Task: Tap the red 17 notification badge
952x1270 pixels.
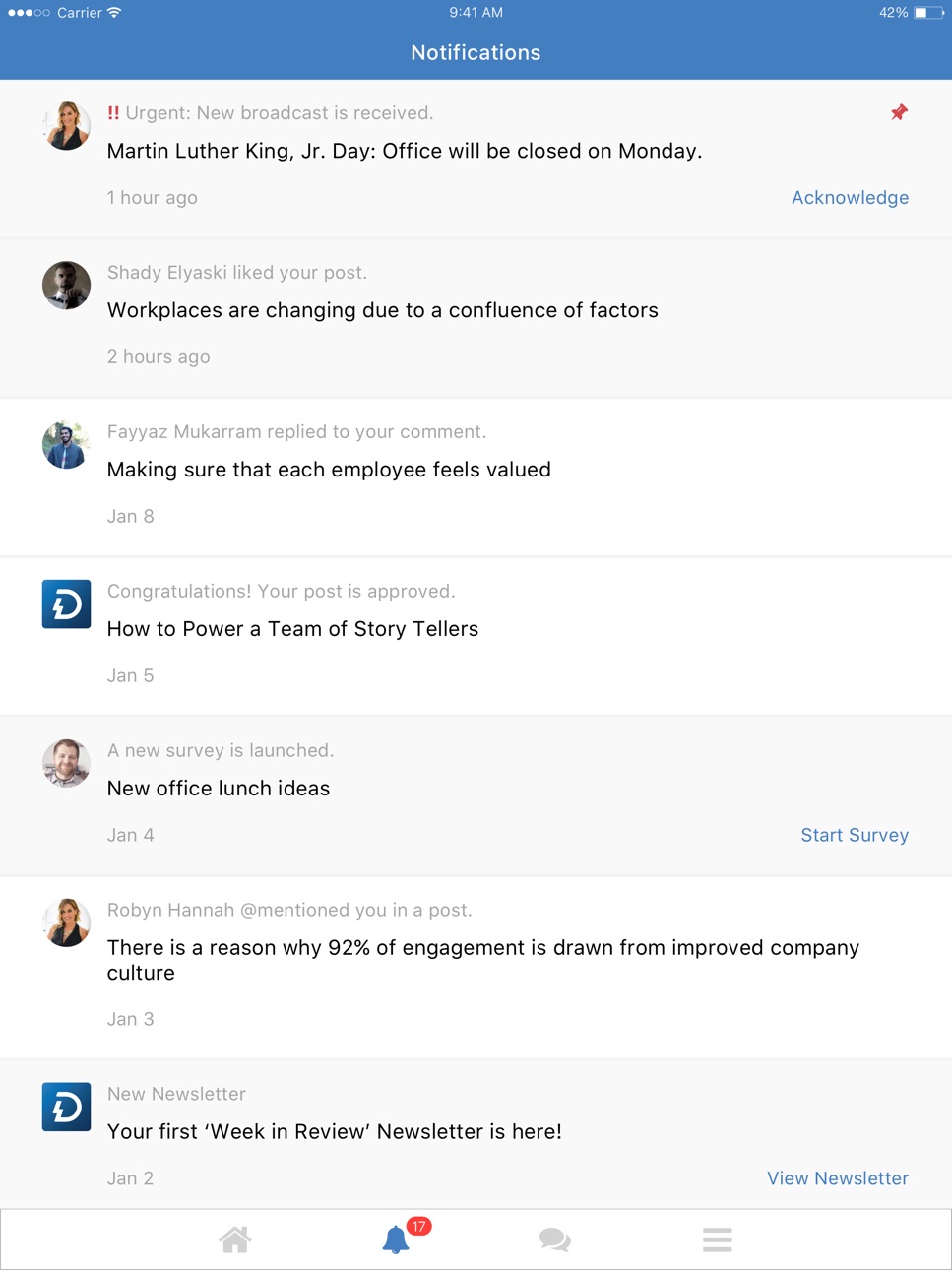Action: (x=419, y=1226)
